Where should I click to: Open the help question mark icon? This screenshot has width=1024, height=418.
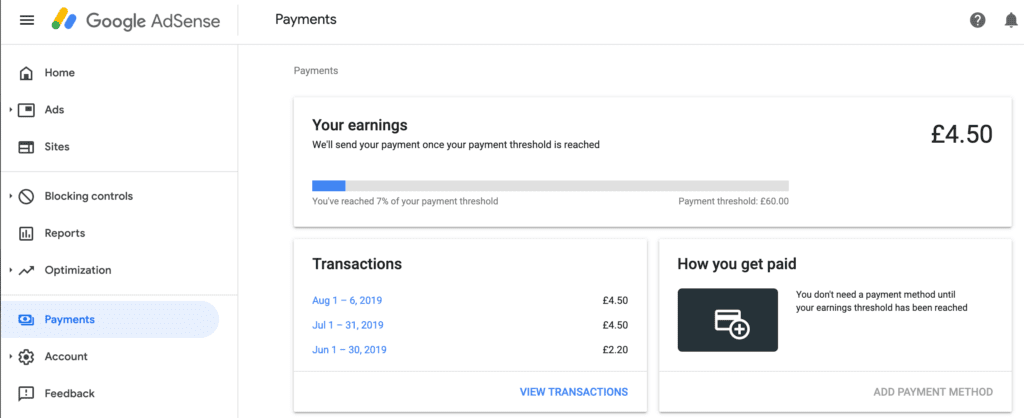(977, 20)
